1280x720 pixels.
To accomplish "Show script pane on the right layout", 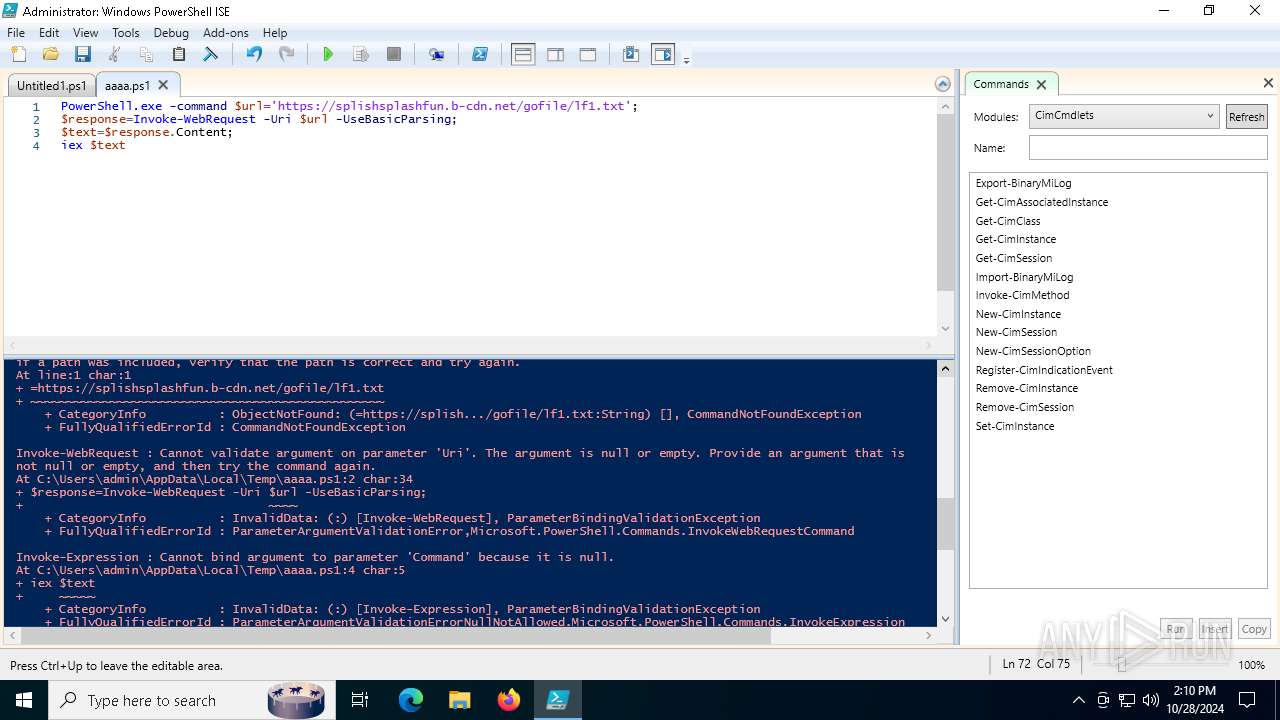I will point(555,54).
